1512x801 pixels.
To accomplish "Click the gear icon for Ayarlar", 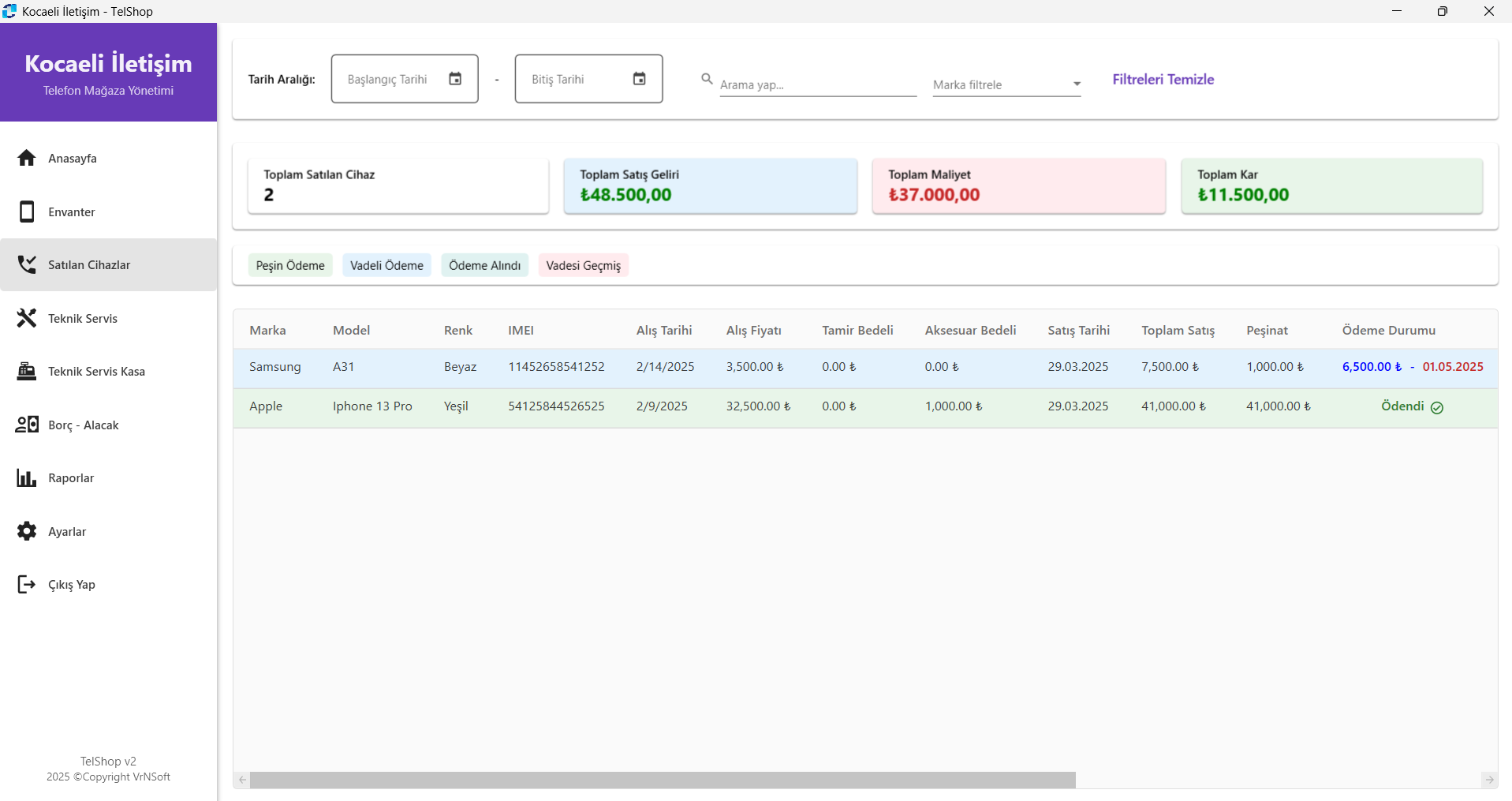I will [27, 531].
